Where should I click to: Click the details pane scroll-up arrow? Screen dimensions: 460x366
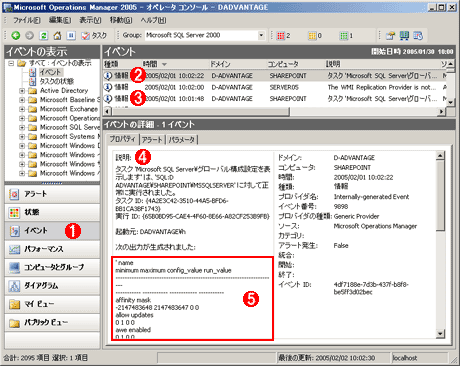coord(440,155)
